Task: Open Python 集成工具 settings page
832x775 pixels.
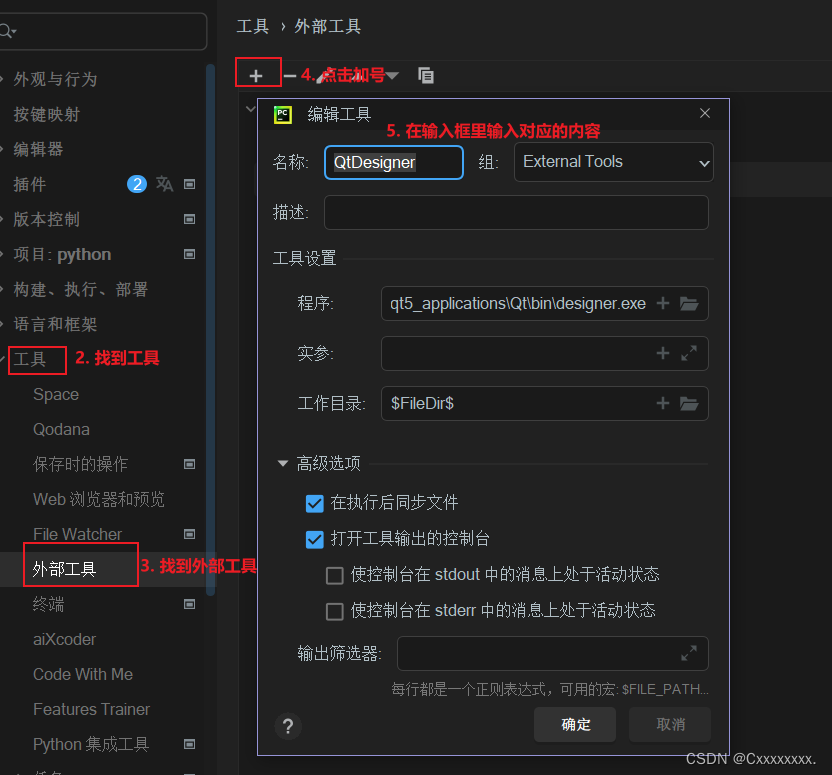Action: pyautogui.click(x=91, y=744)
